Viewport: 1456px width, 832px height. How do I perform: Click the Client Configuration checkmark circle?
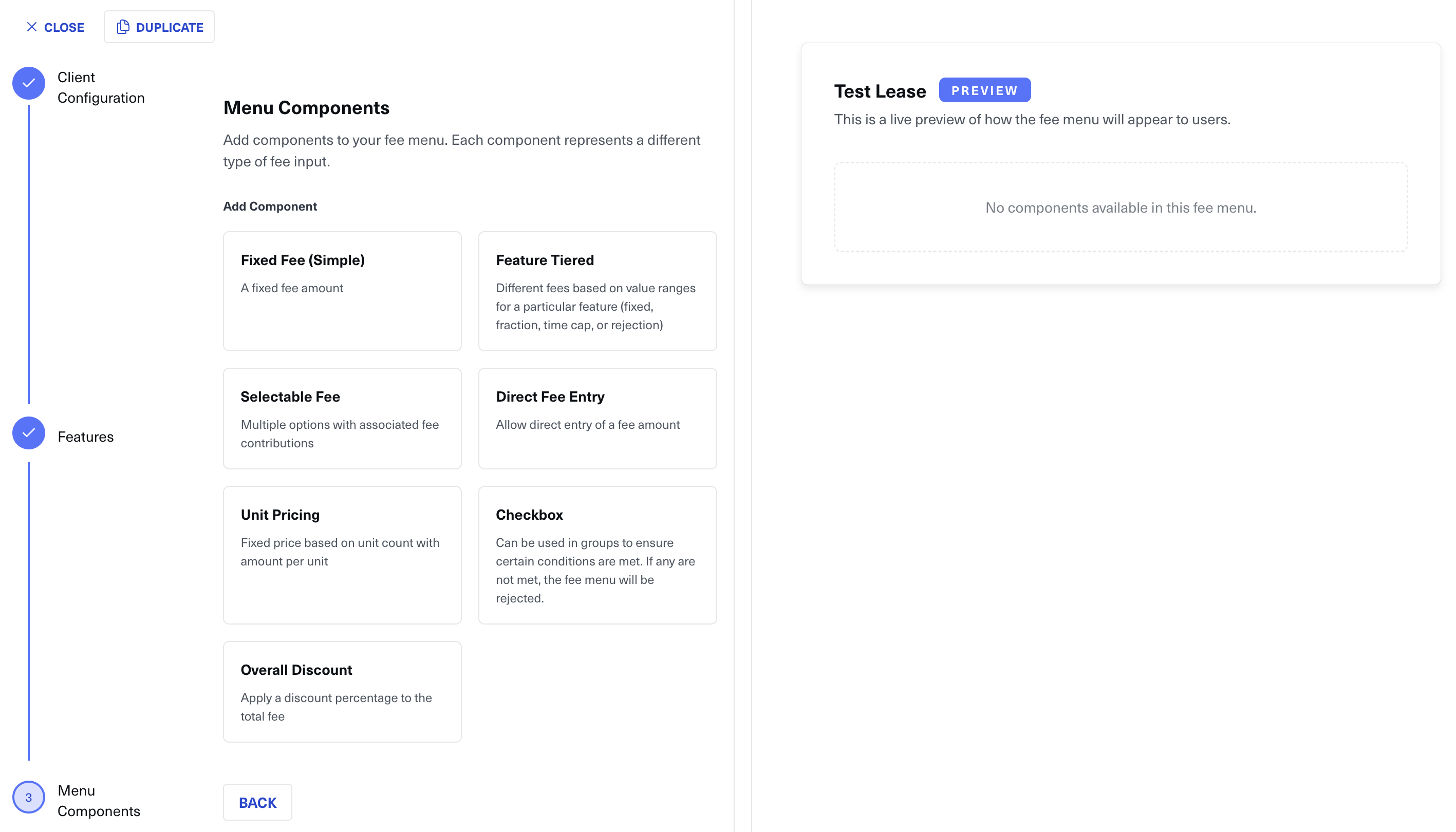click(29, 83)
